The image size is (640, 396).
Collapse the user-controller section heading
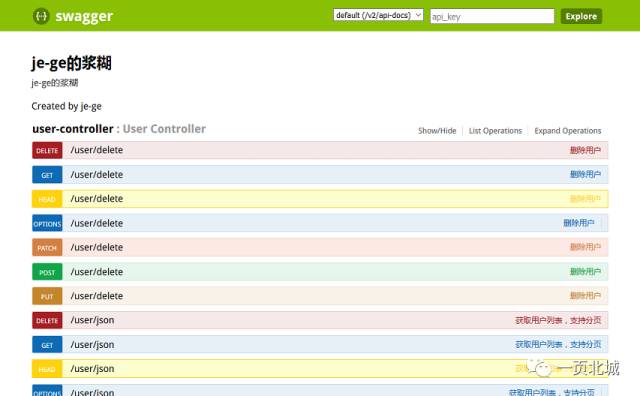pyautogui.click(x=73, y=129)
